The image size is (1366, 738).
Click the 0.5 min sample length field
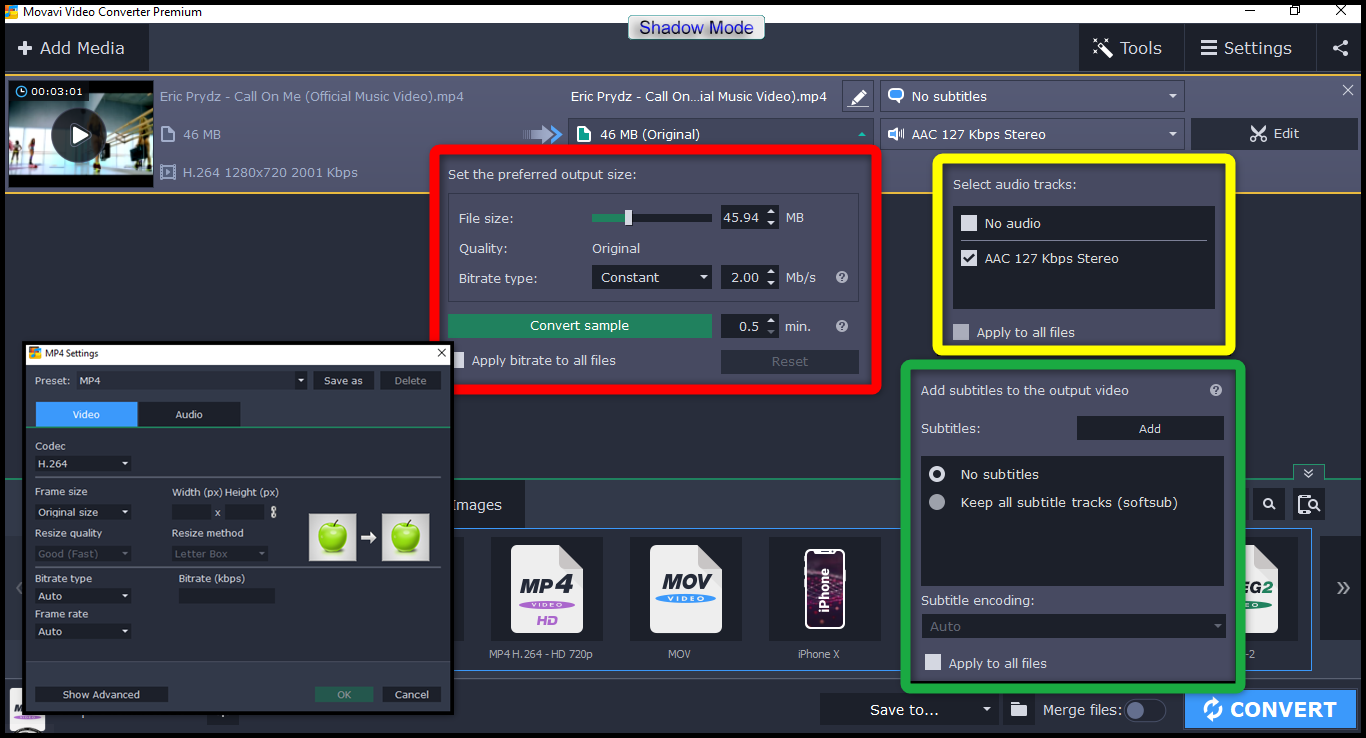(x=741, y=326)
